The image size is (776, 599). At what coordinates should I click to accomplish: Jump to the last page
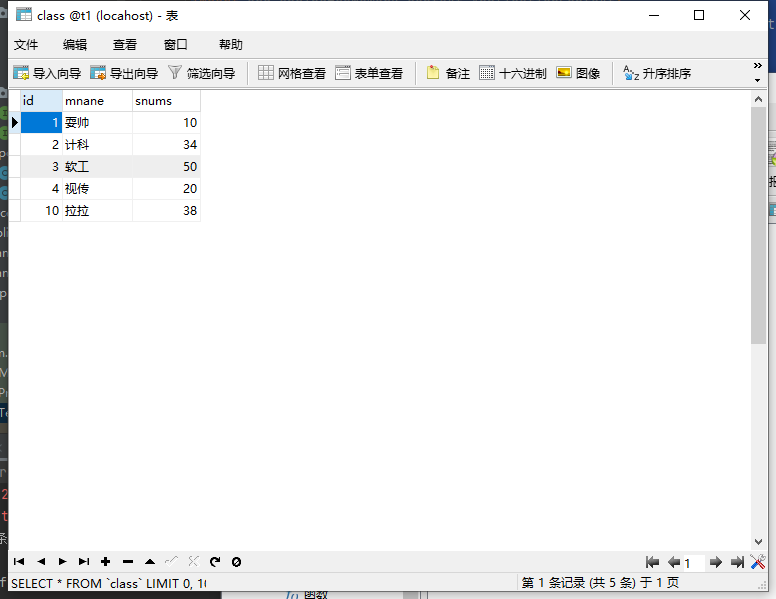[x=737, y=562]
